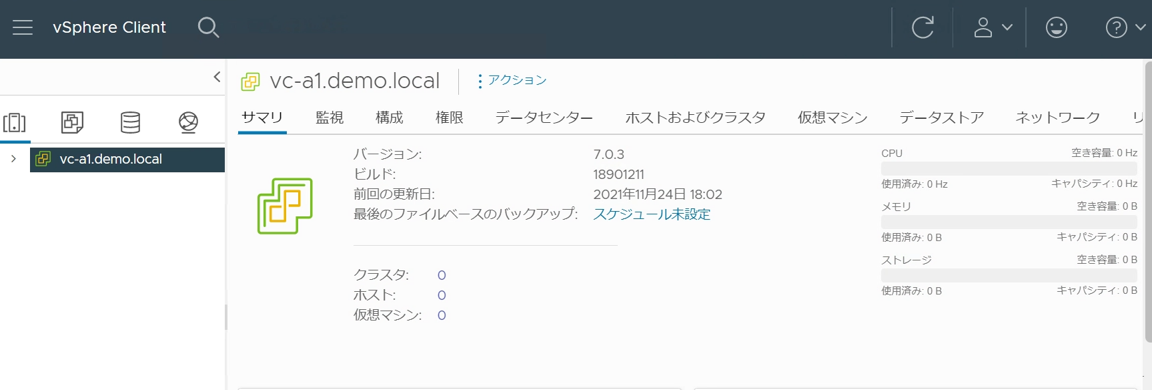
Task: Click the vc-a1.demo.local page heading
Action: pos(355,81)
